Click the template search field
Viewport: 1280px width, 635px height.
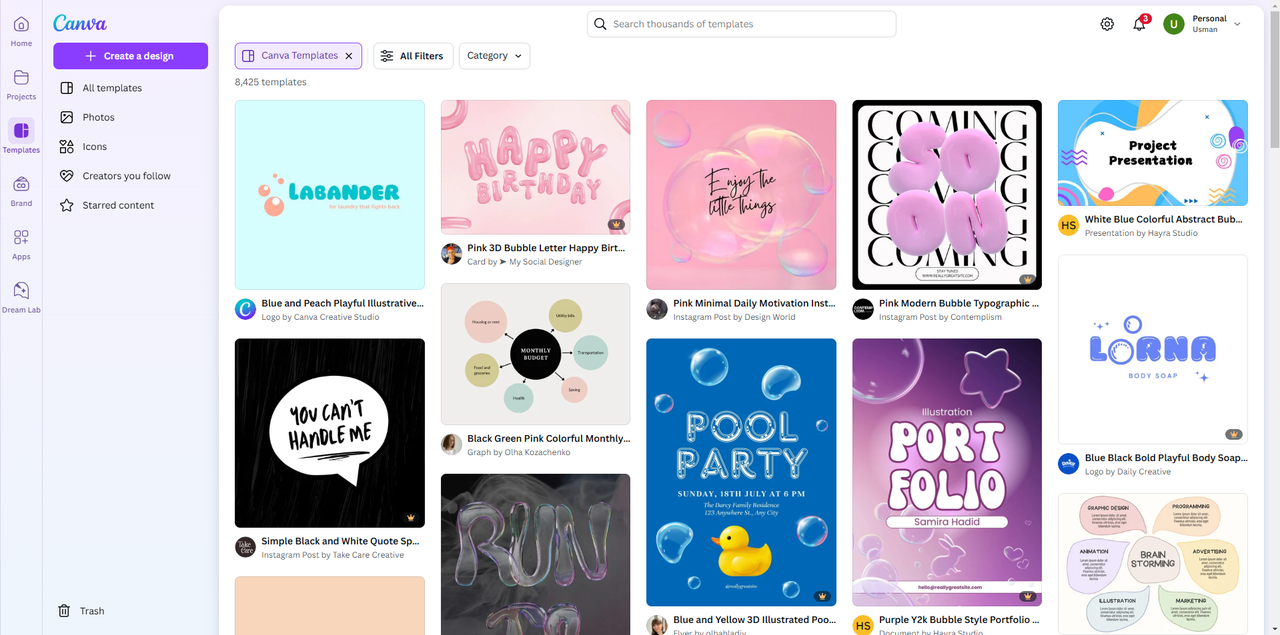(741, 24)
